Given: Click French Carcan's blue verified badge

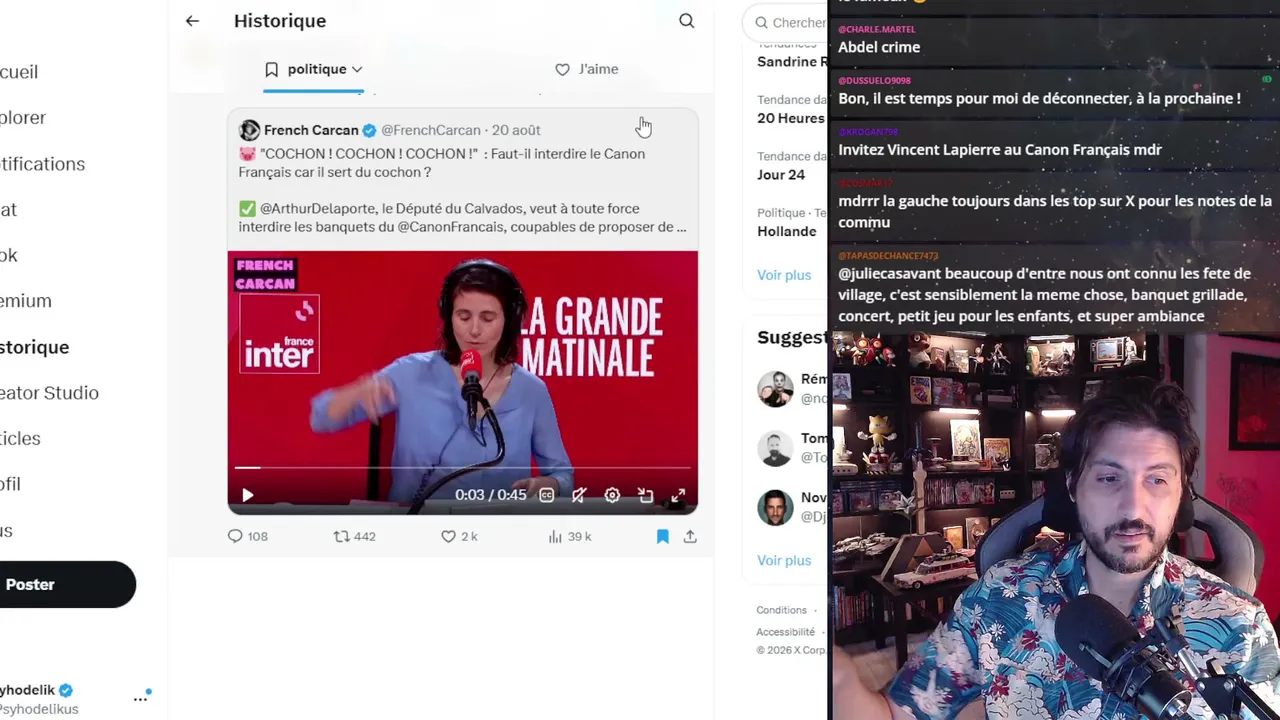Looking at the screenshot, I should (x=369, y=130).
